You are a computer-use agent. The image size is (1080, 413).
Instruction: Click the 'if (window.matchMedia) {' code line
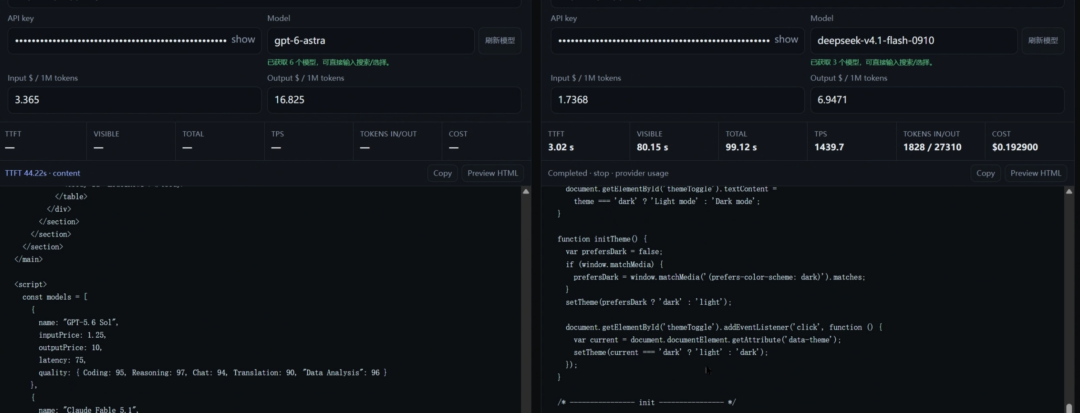(614, 264)
